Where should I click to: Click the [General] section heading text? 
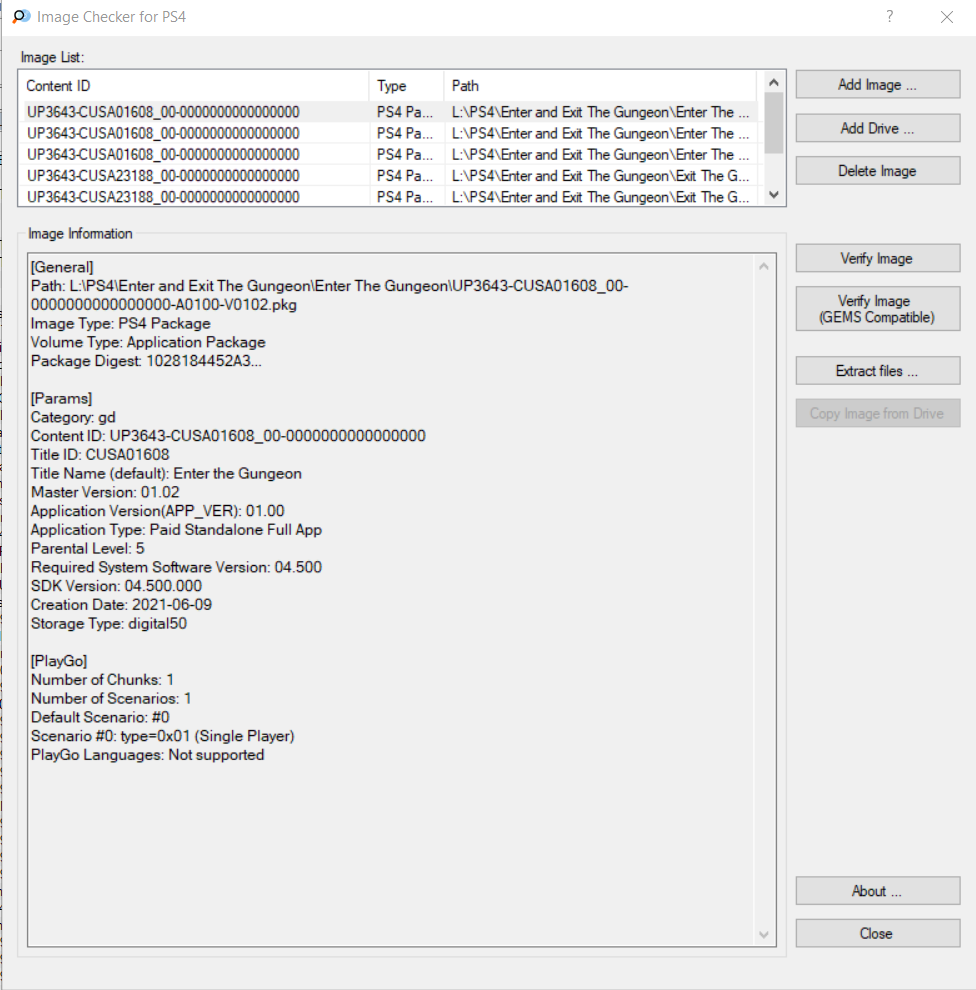62,267
